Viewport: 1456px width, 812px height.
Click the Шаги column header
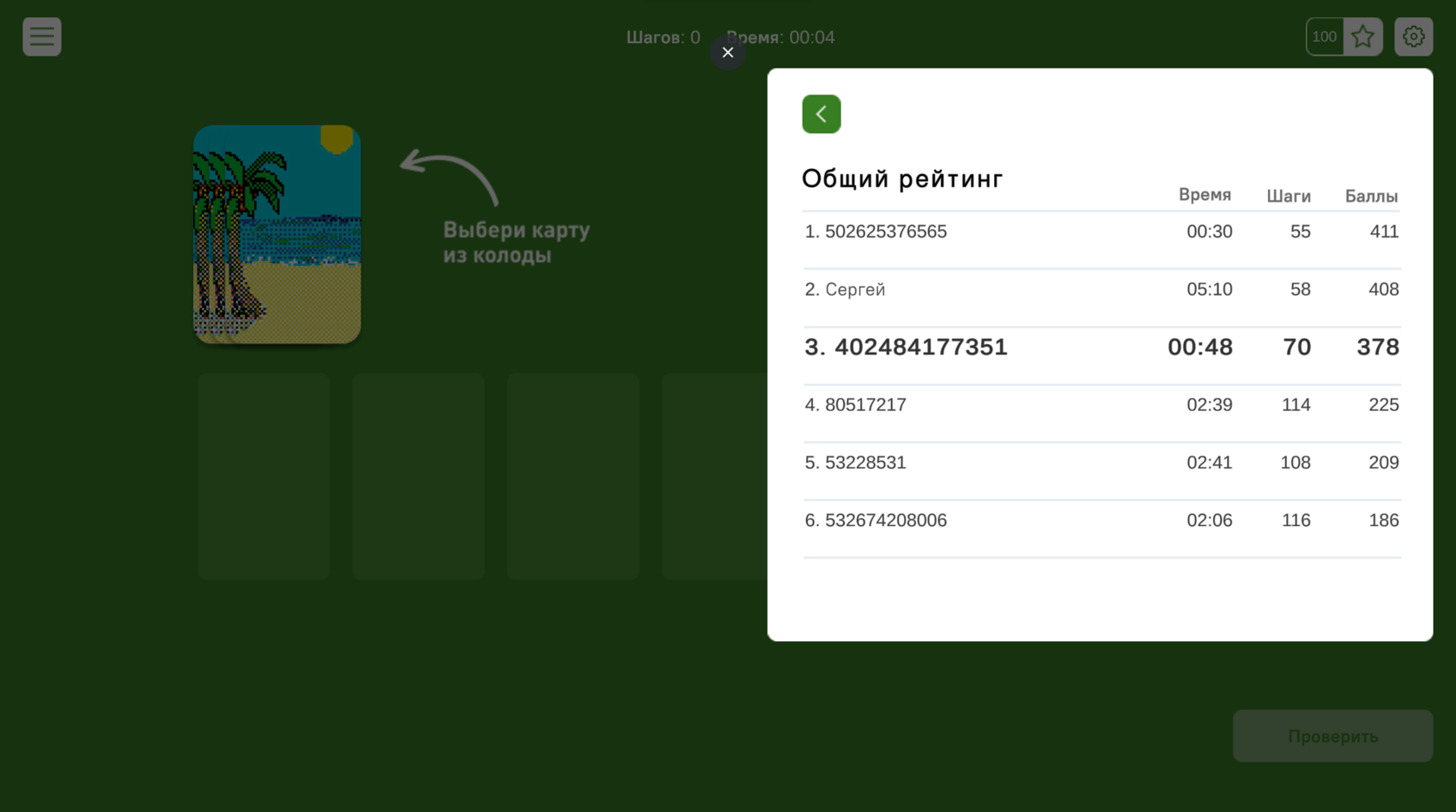pos(1289,197)
